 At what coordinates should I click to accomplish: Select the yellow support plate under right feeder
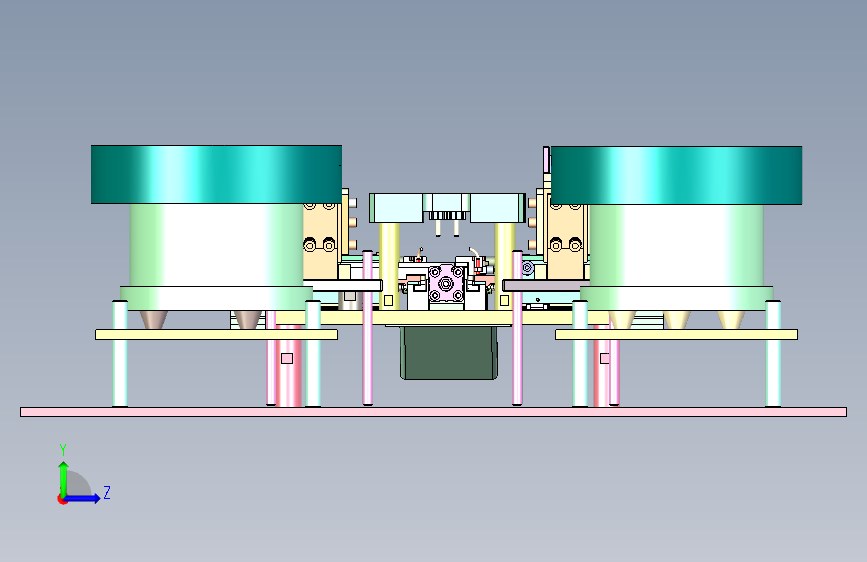pyautogui.click(x=676, y=335)
